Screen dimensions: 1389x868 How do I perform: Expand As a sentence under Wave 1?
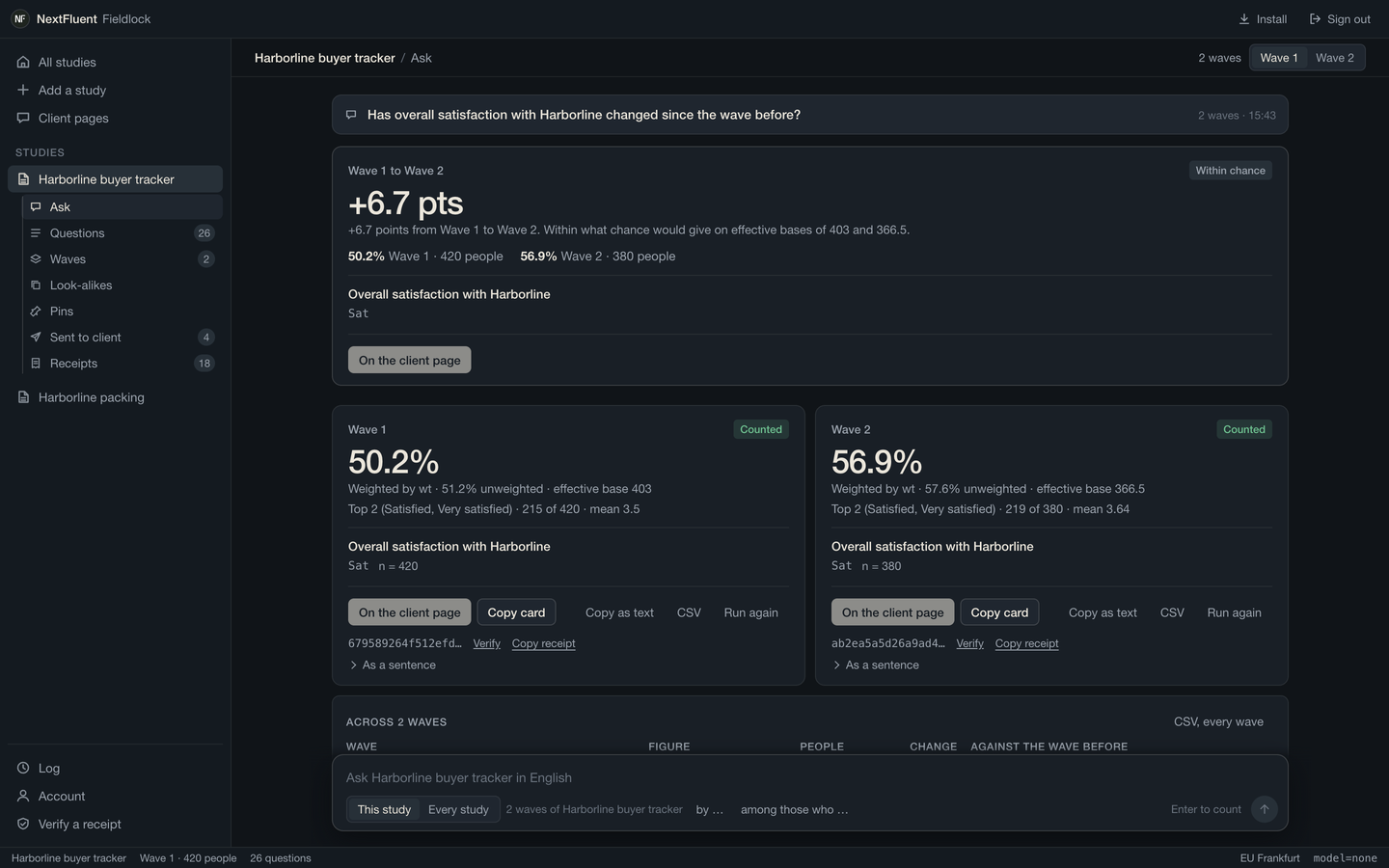coord(393,665)
